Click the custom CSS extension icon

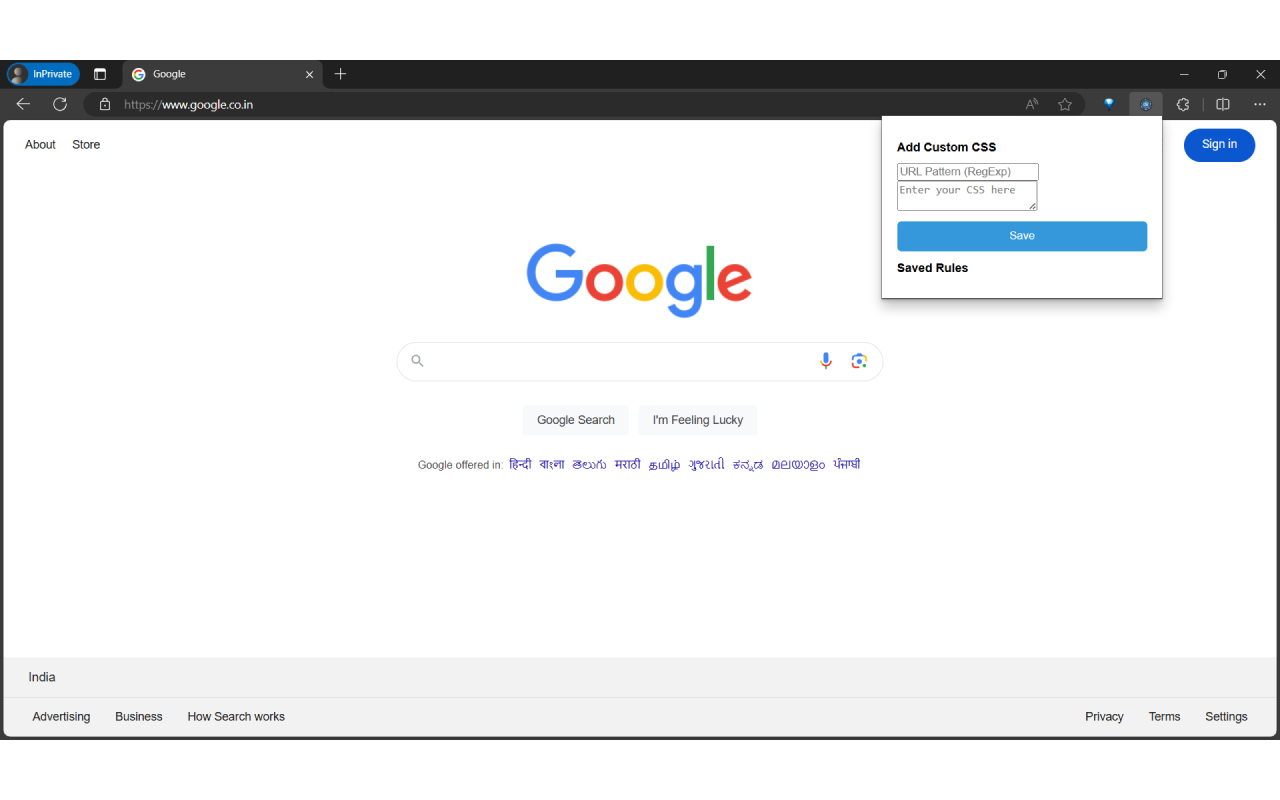[x=1146, y=104]
